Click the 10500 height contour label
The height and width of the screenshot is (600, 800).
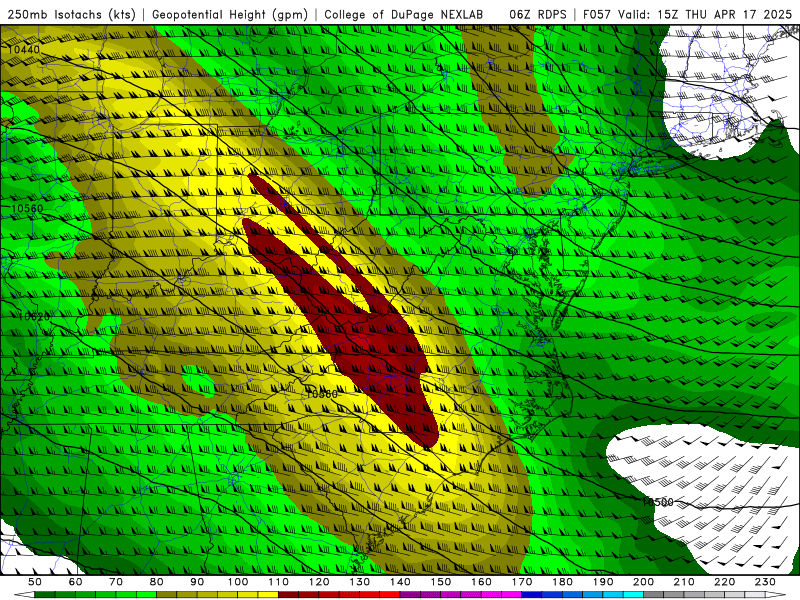658,502
